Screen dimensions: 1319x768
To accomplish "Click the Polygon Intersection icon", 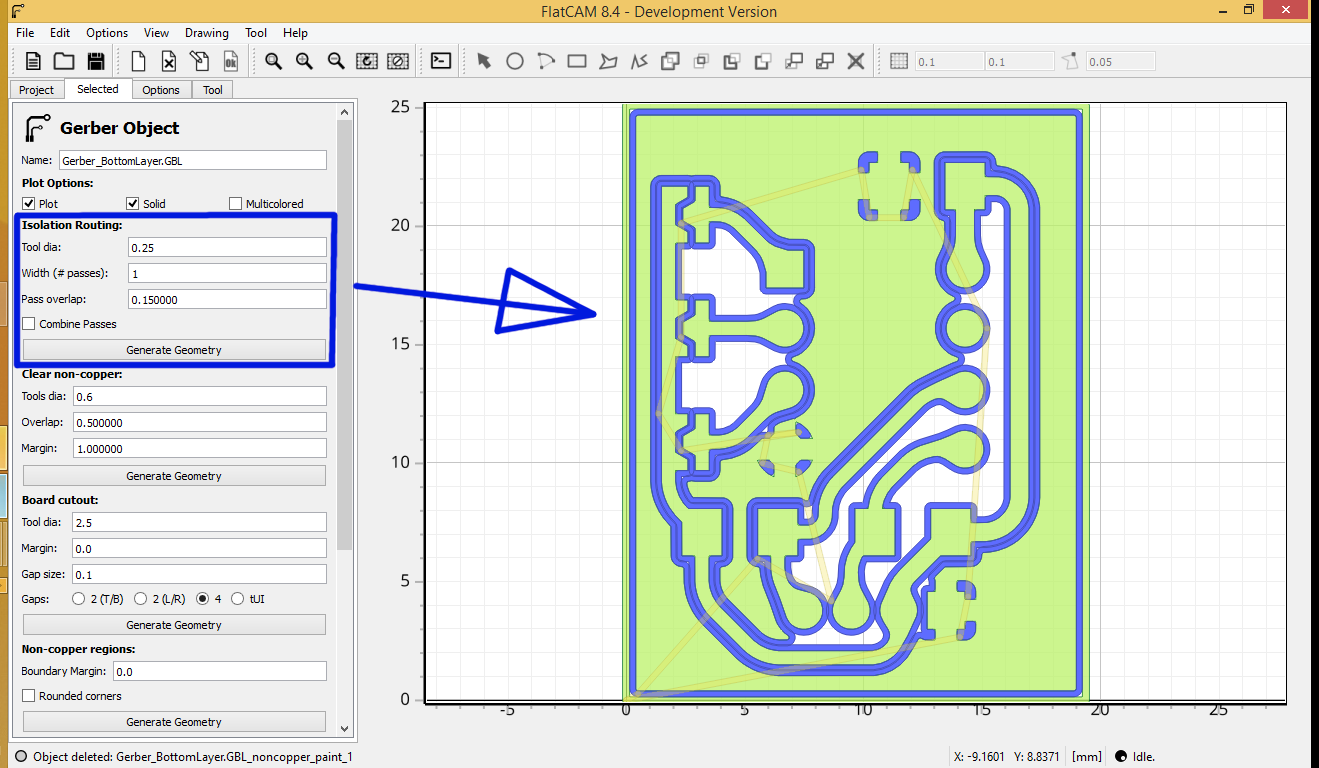I will pyautogui.click(x=701, y=61).
